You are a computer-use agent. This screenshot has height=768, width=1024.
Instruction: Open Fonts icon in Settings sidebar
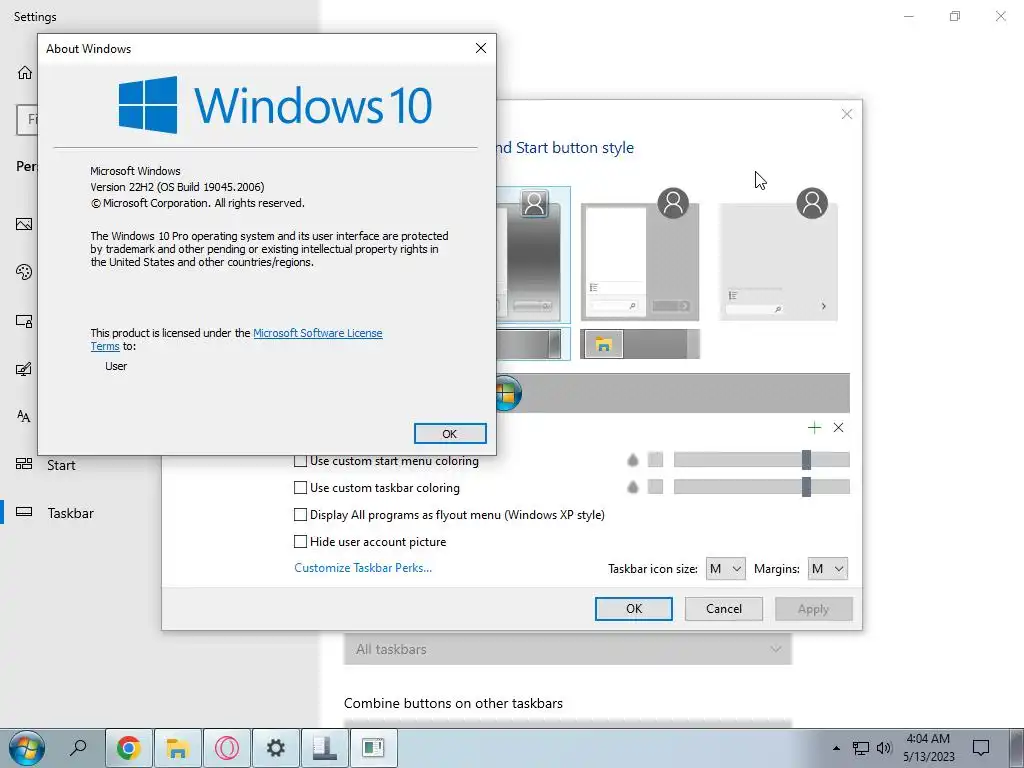[x=24, y=416]
